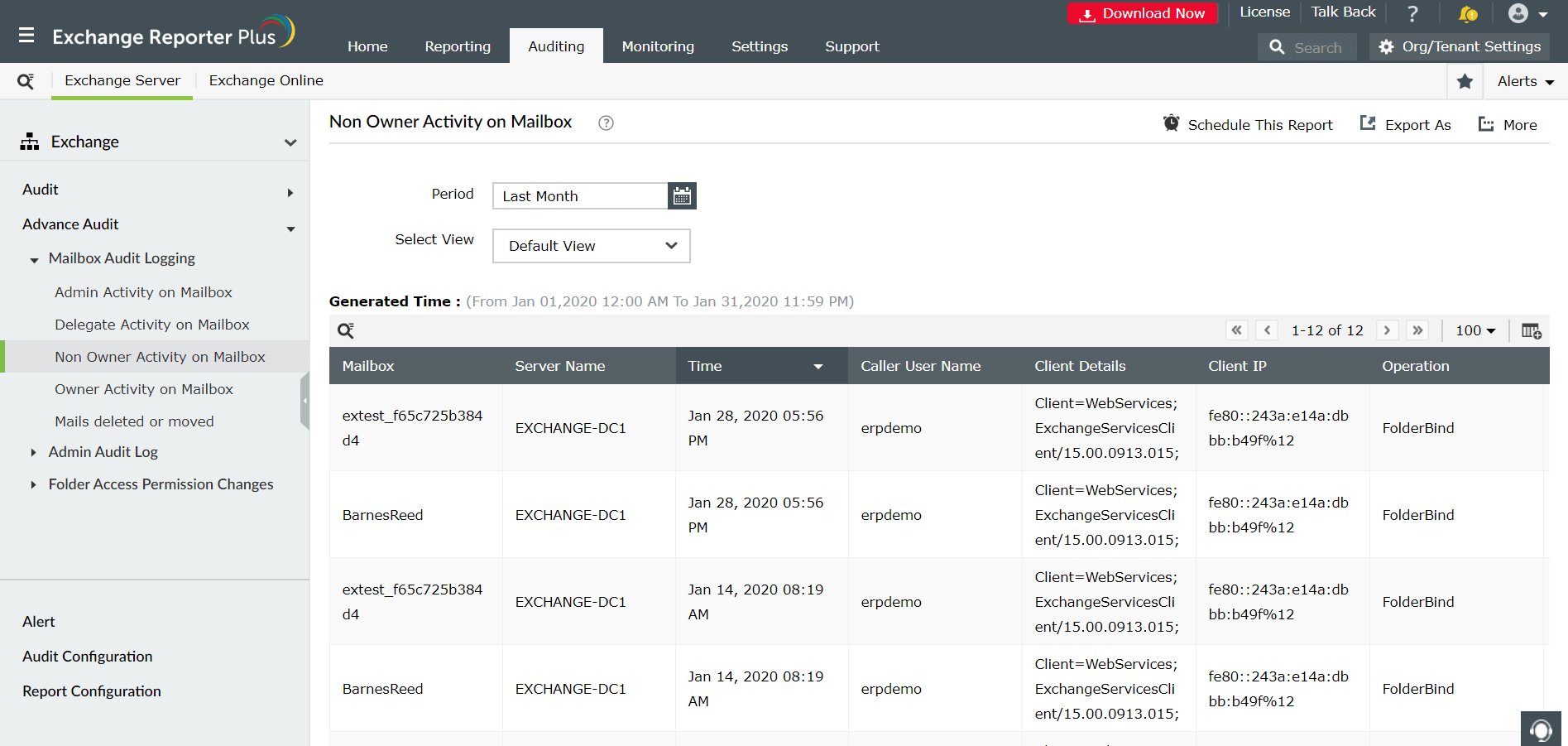Image resolution: width=1568 pixels, height=746 pixels.
Task: Sort by the Server Name column header
Action: click(560, 366)
